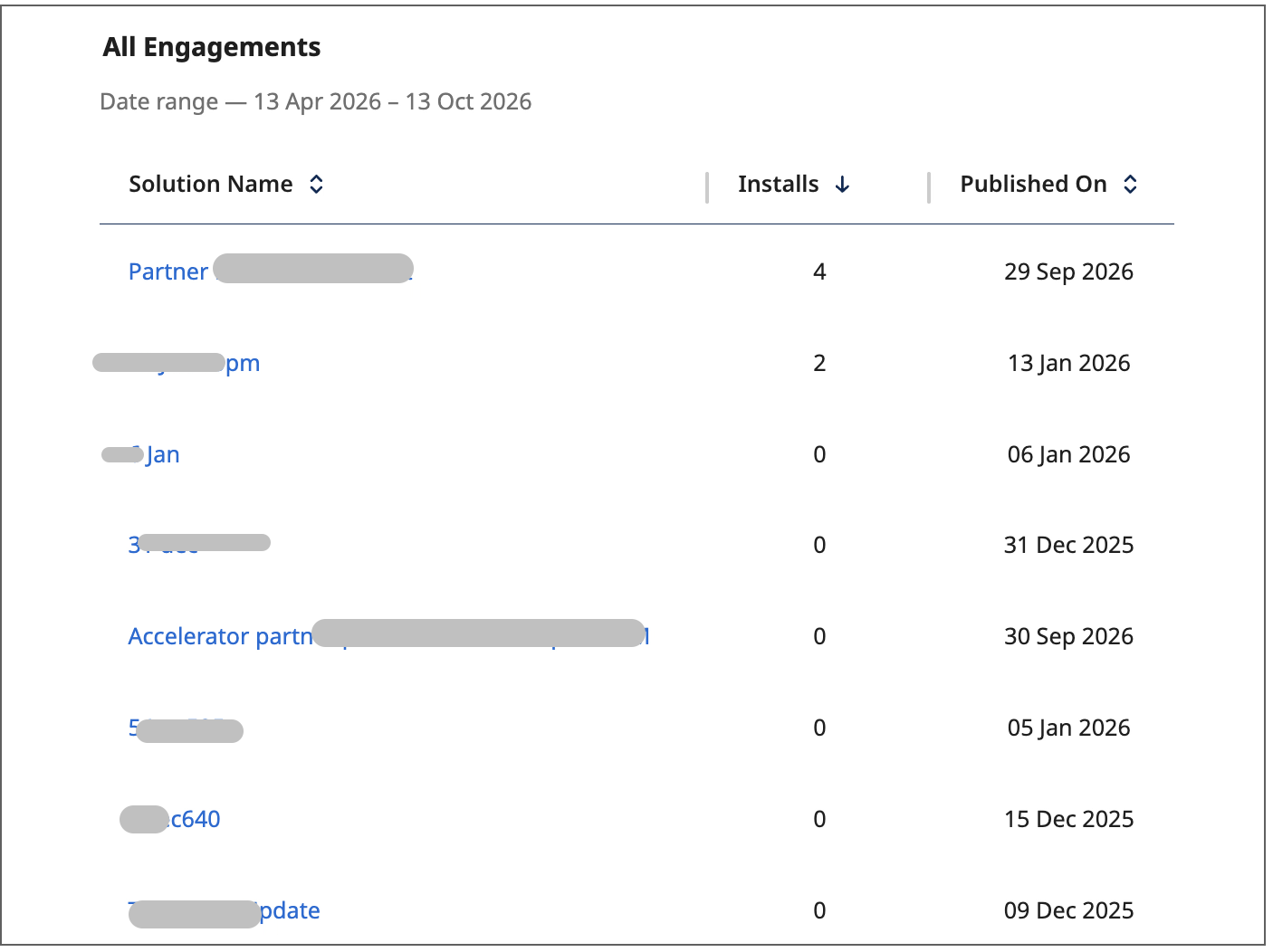Click the installs count in the 31 Dec 2025 row

819,545
